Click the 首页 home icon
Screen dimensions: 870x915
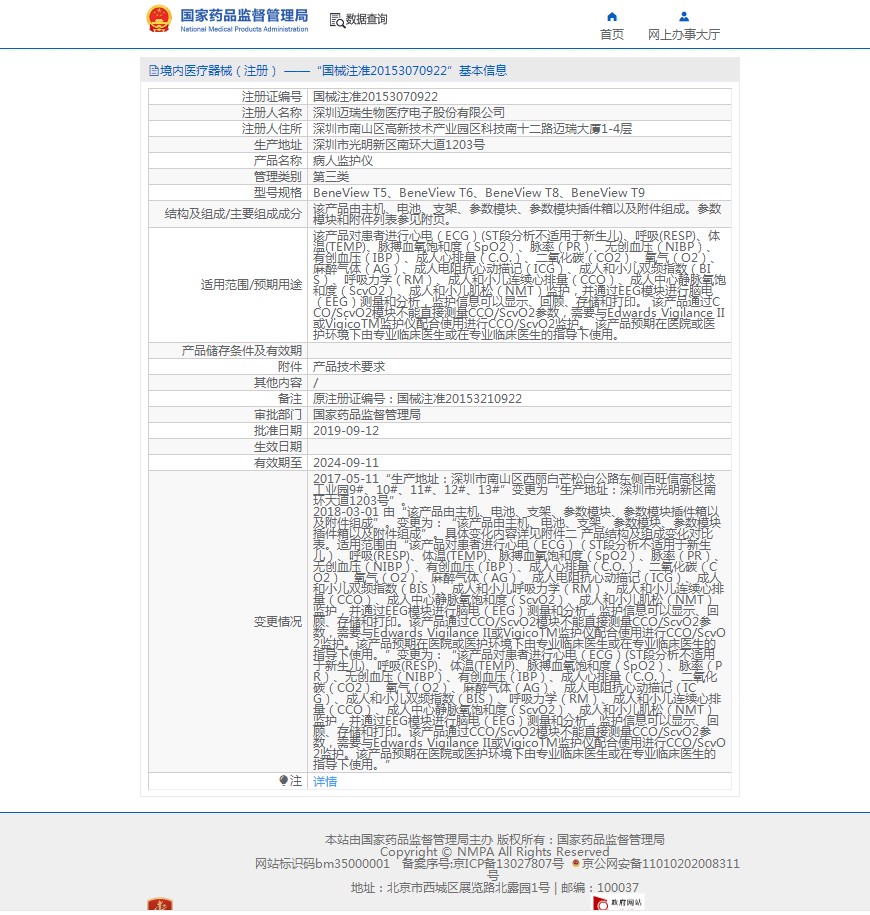pyautogui.click(x=612, y=16)
